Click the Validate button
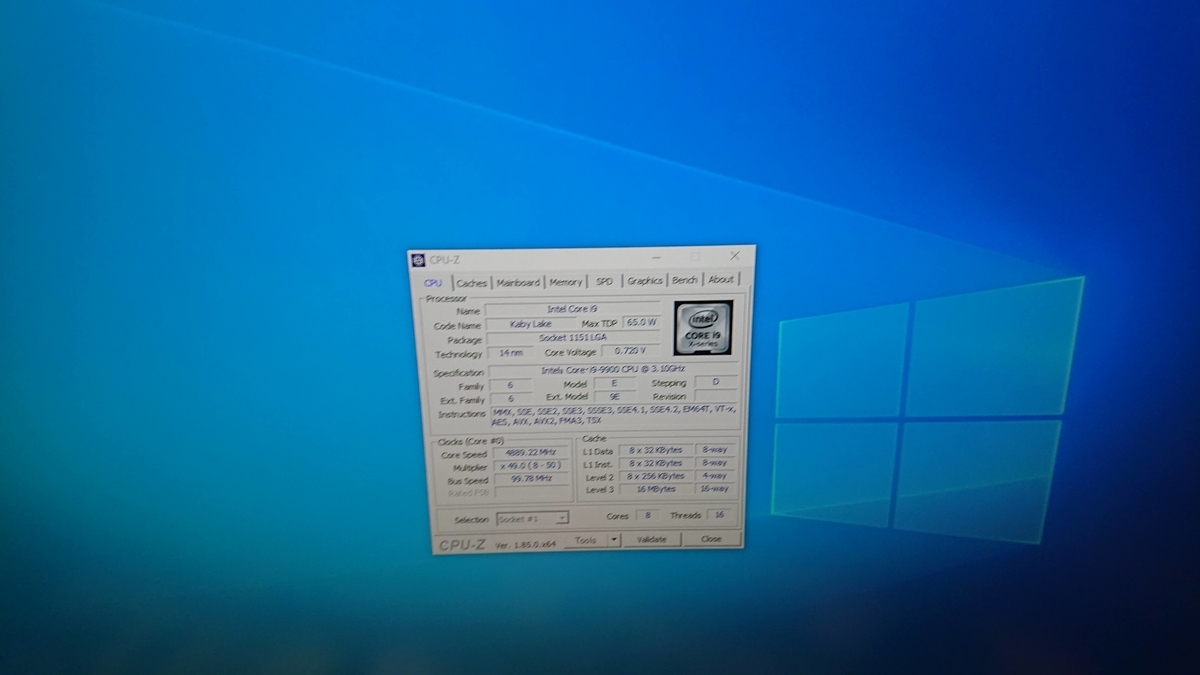 651,539
